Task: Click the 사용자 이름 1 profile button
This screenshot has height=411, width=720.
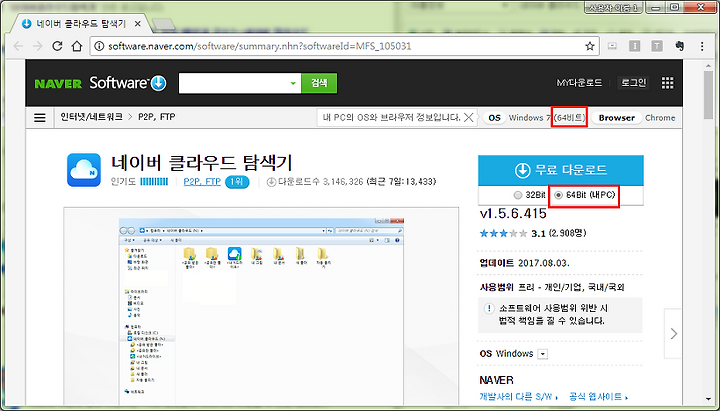Action: 614,7
